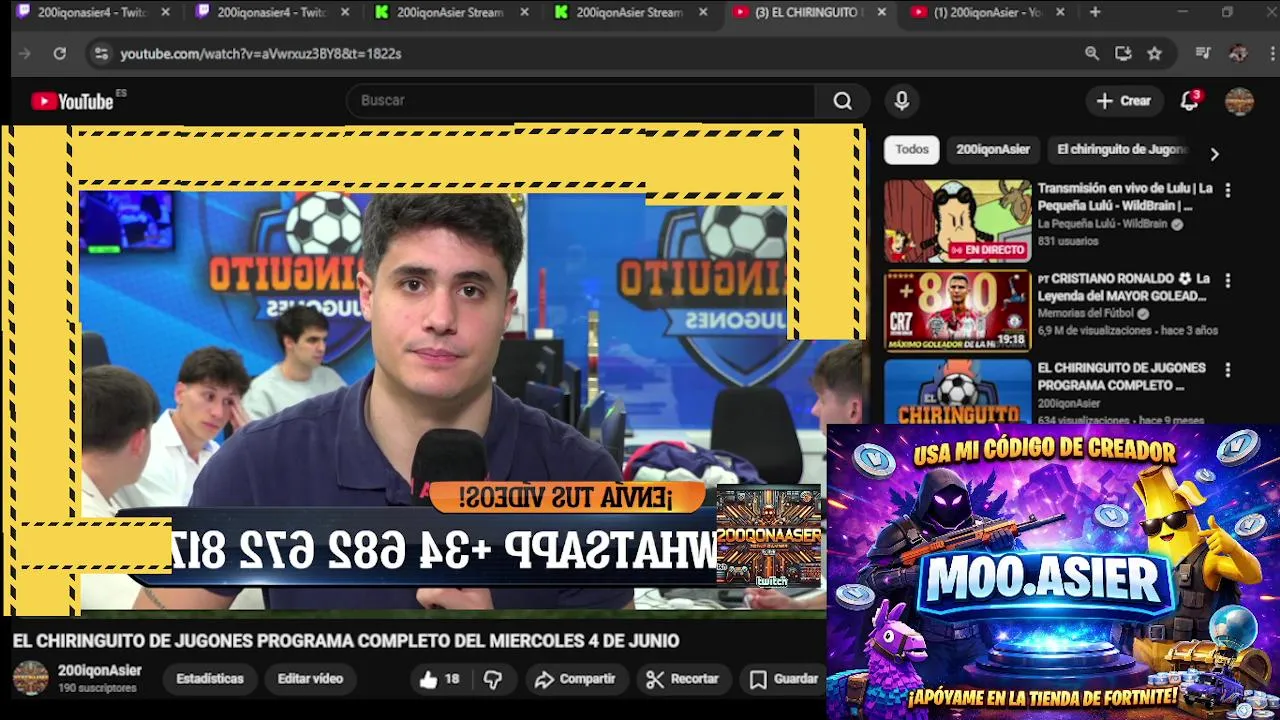Image resolution: width=1280 pixels, height=720 pixels.
Task: Click Editar vídeo button
Action: 310,679
